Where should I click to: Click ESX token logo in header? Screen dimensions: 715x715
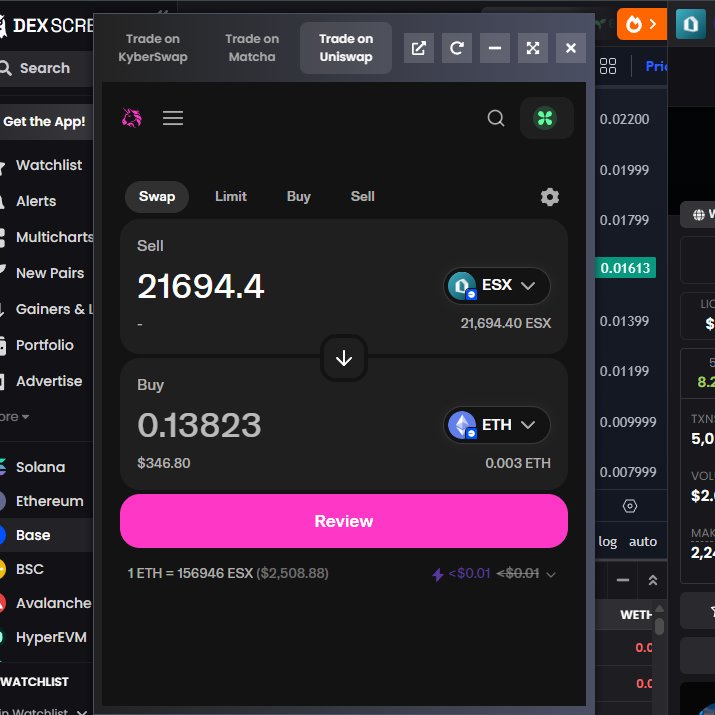690,24
